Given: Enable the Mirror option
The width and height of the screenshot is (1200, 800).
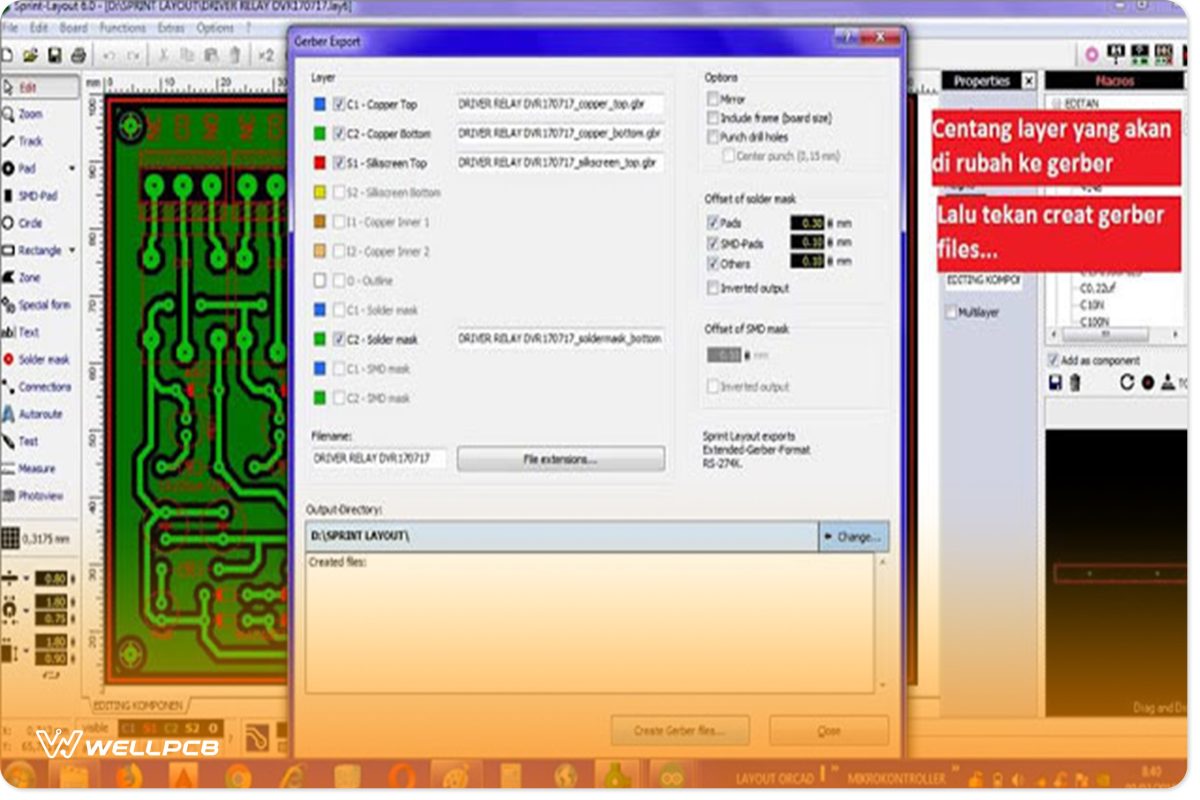Looking at the screenshot, I should (712, 99).
